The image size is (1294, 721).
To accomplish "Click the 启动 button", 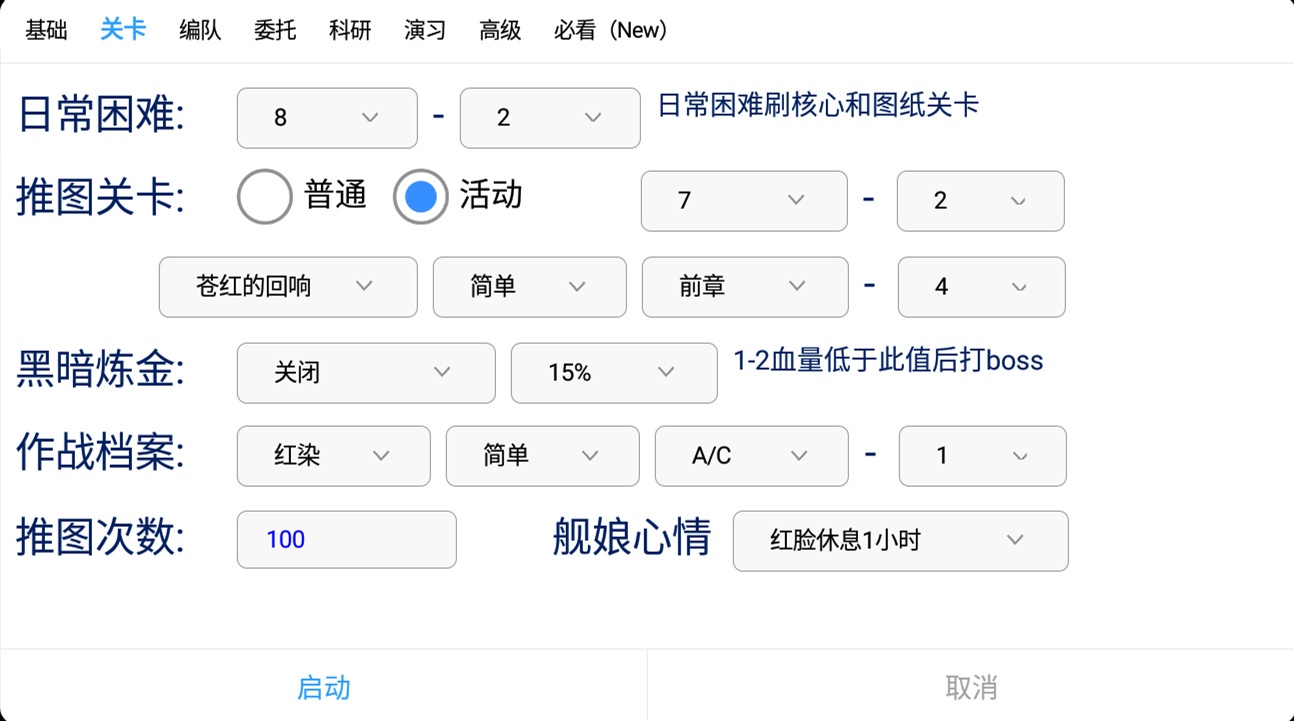I will 323,687.
